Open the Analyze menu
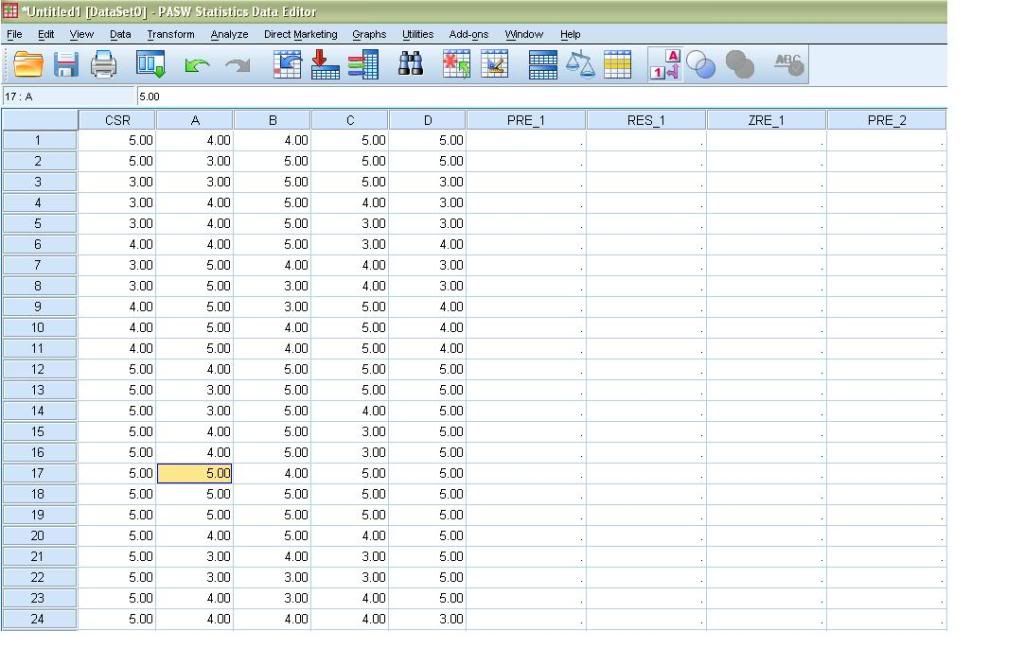The width and height of the screenshot is (1024, 666). click(229, 35)
